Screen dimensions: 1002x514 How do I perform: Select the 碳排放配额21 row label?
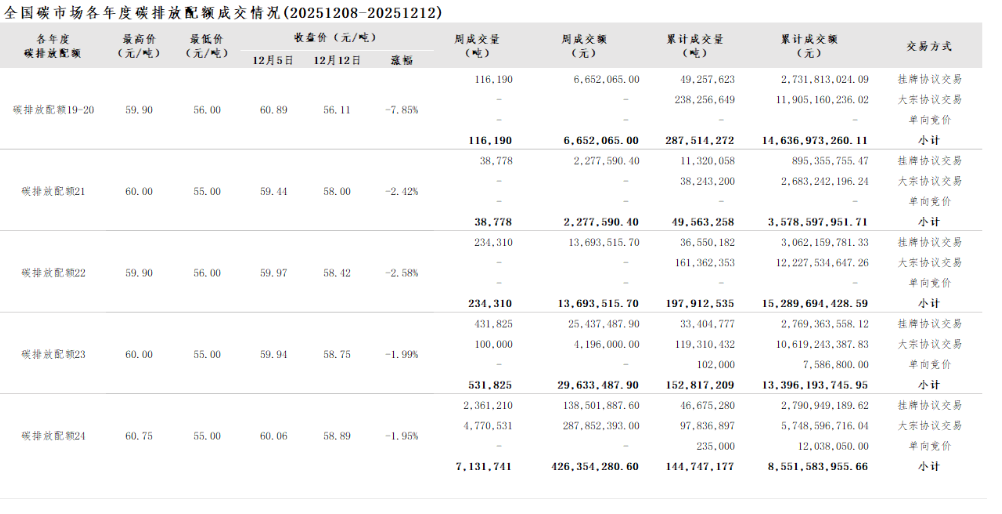(x=53, y=191)
